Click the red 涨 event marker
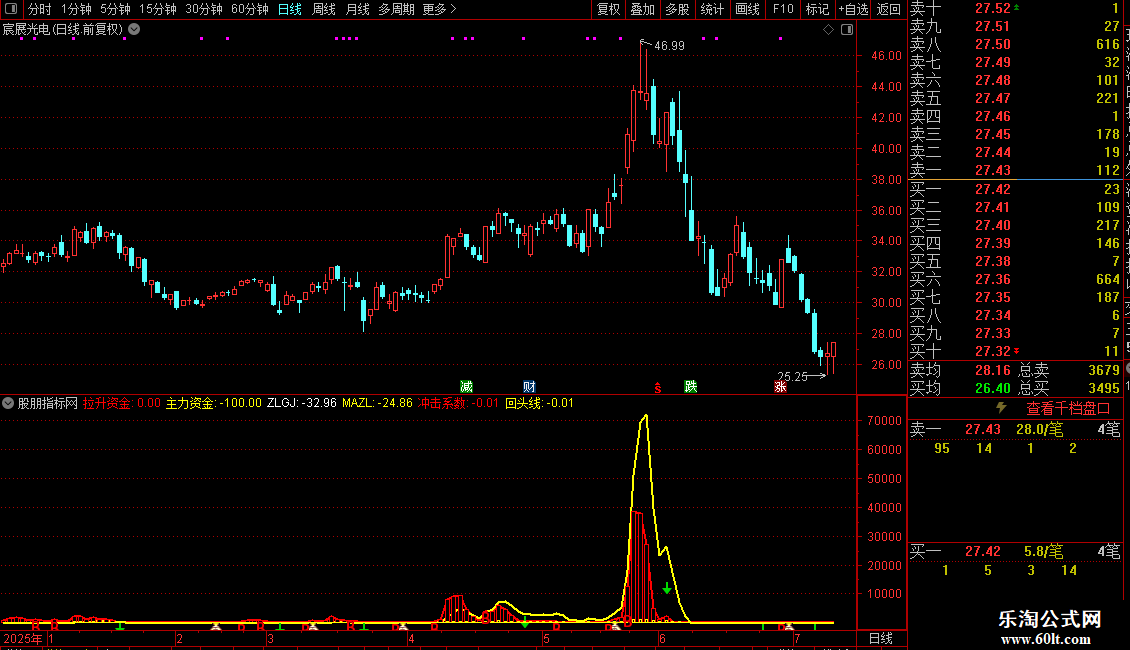The image size is (1130, 650). pyautogui.click(x=780, y=387)
